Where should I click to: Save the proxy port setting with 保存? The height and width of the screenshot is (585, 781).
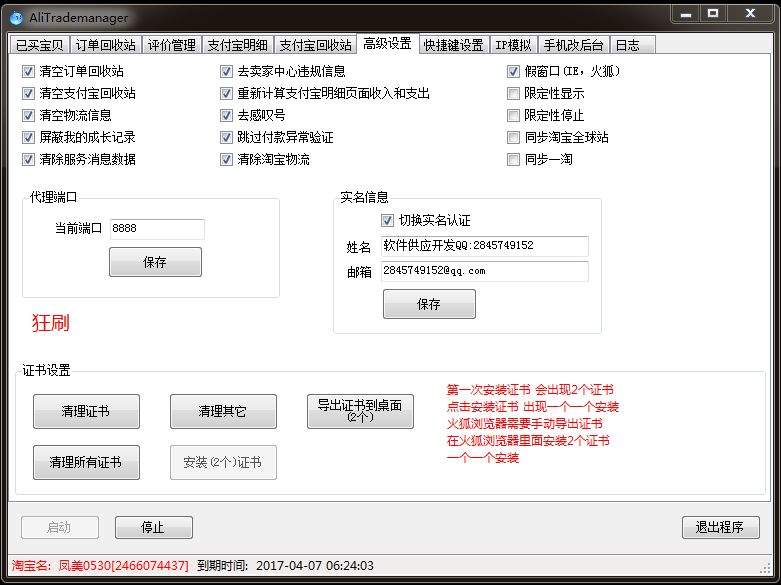pyautogui.click(x=155, y=262)
